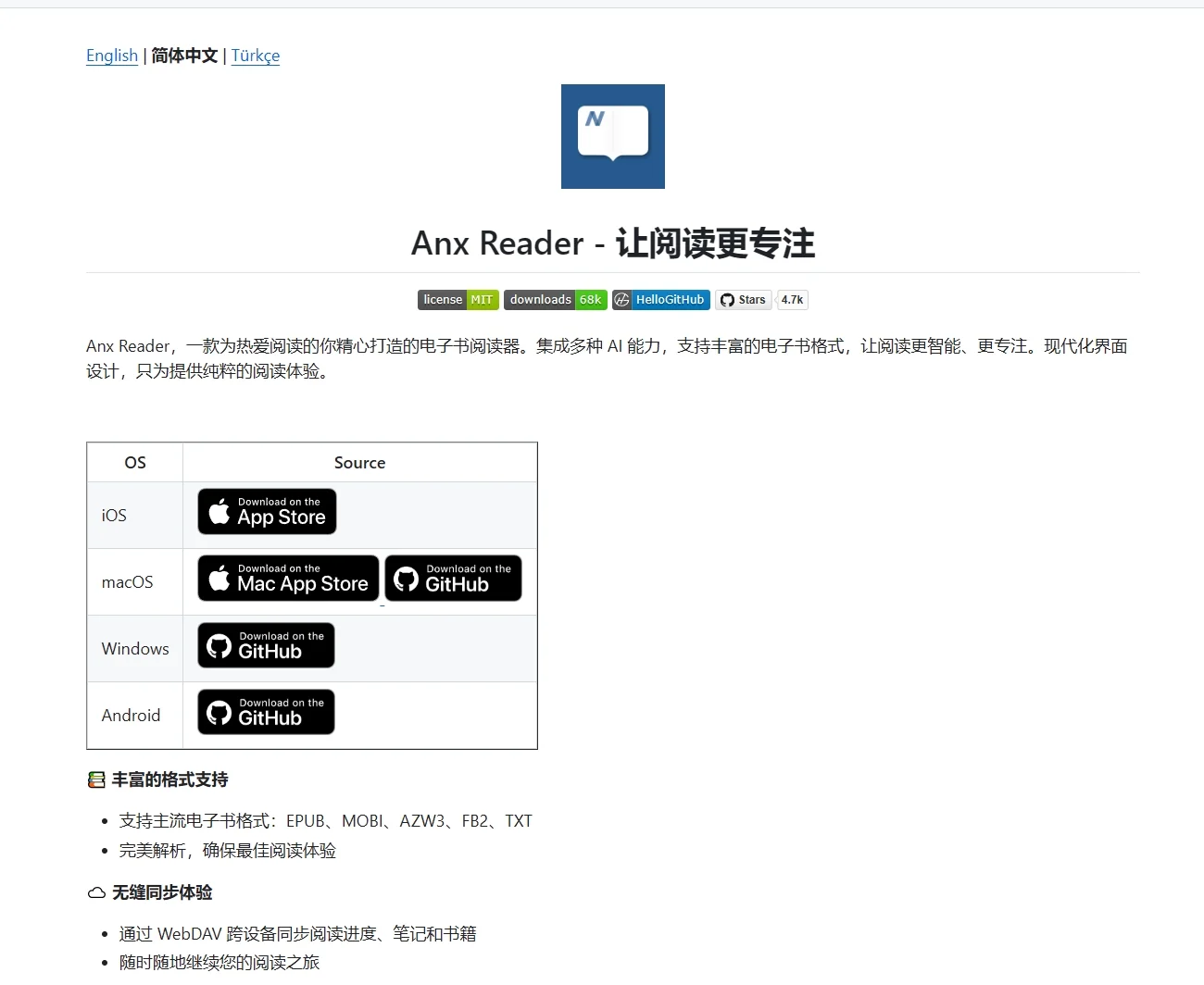Click the 完美解析，确保最佳阅读体验 bullet
Image resolution: width=1204 pixels, height=985 pixels.
point(228,851)
